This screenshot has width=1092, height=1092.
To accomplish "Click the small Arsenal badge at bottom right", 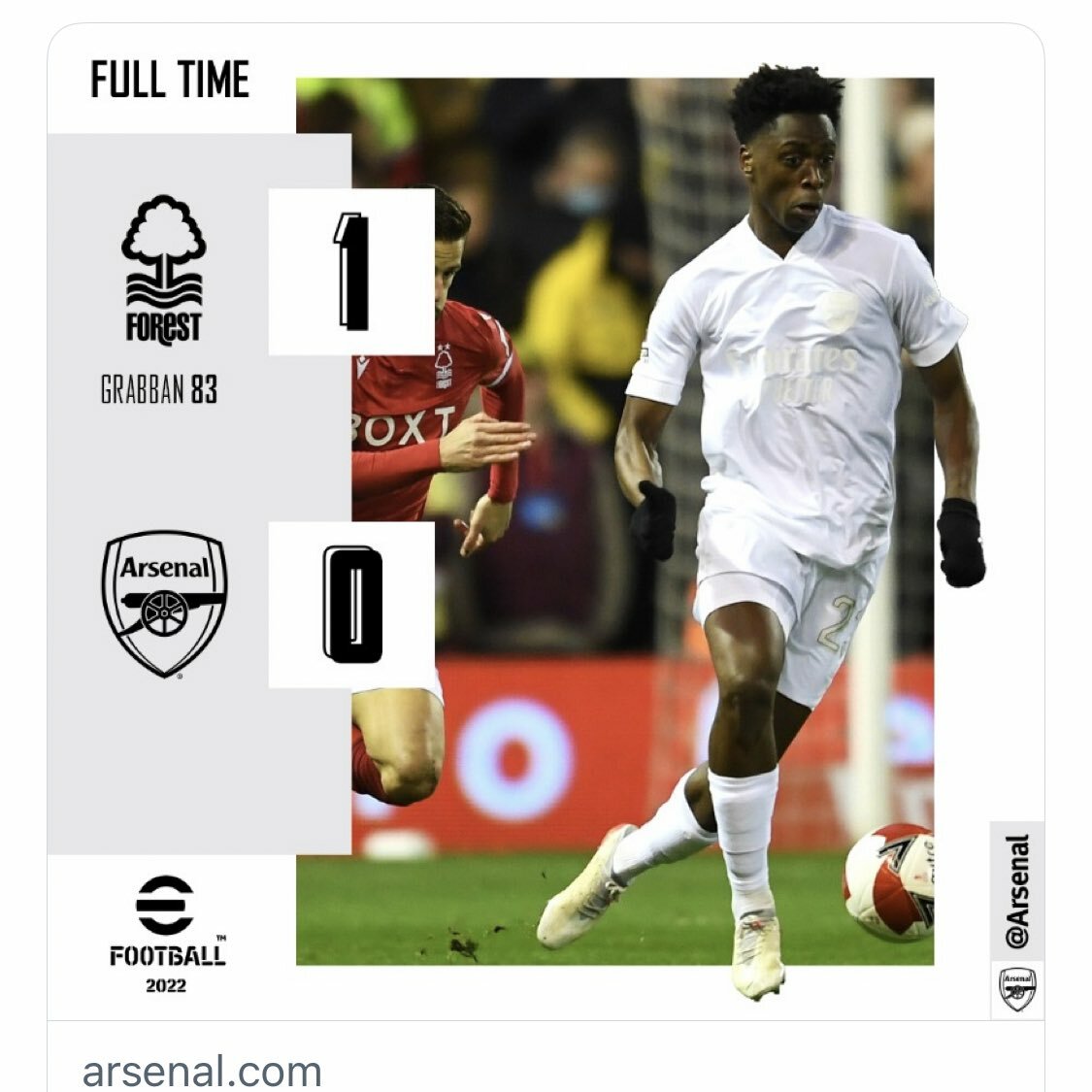I will (1017, 989).
